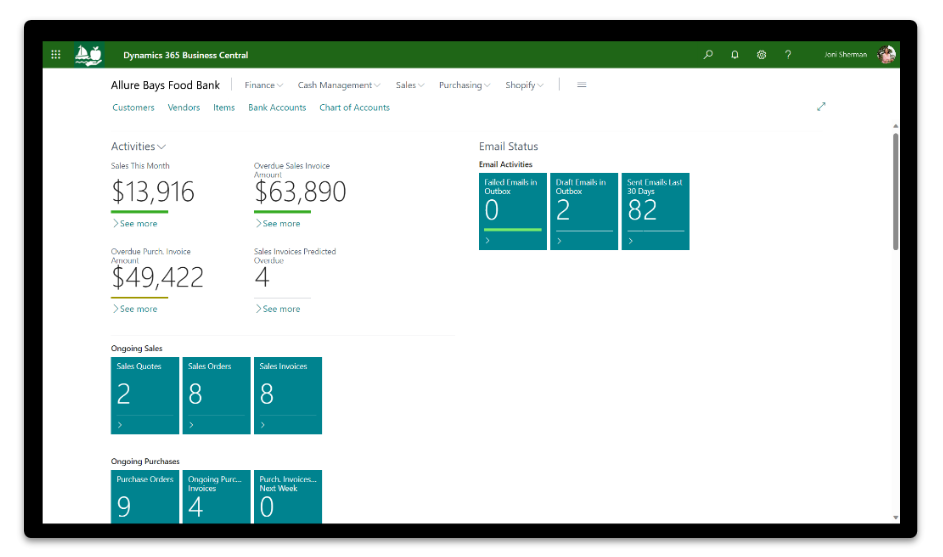Screen dimensions: 943x557
Task: Open the Sales Orders tile
Action: click(216, 395)
